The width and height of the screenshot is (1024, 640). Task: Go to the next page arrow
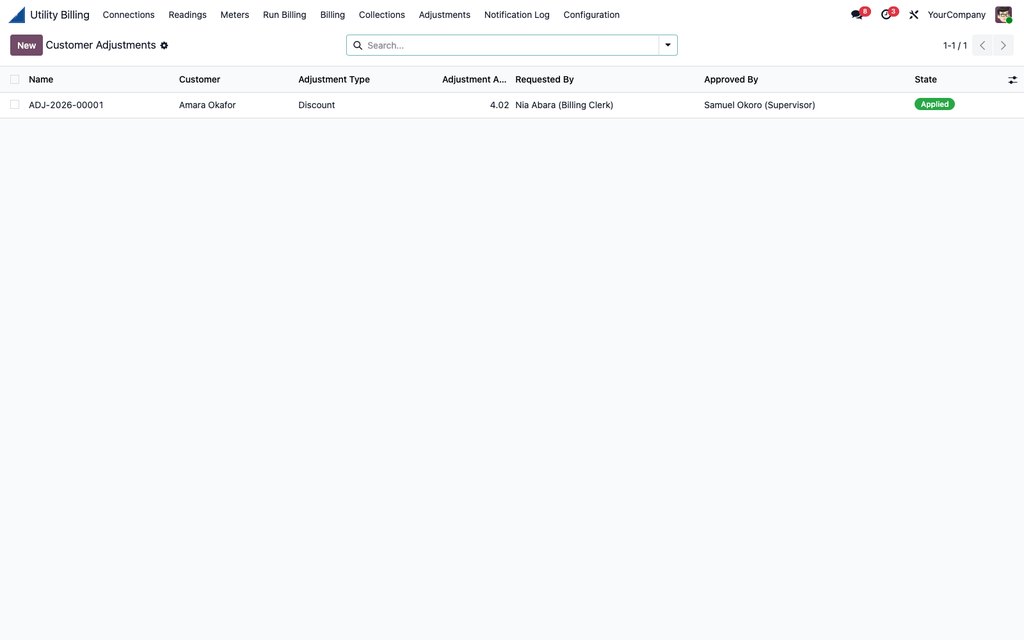click(1003, 45)
